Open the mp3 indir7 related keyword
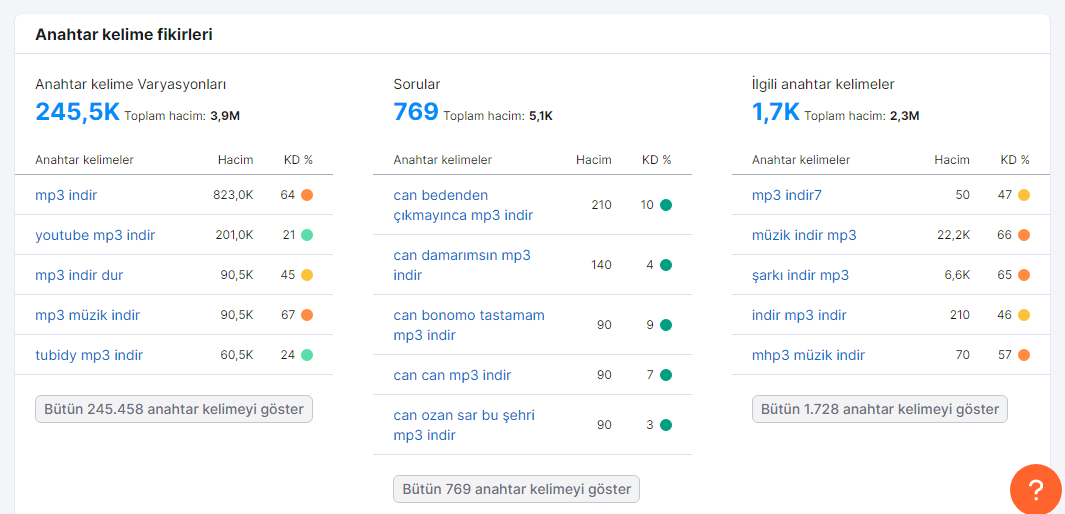The height and width of the screenshot is (514, 1065). [x=787, y=196]
